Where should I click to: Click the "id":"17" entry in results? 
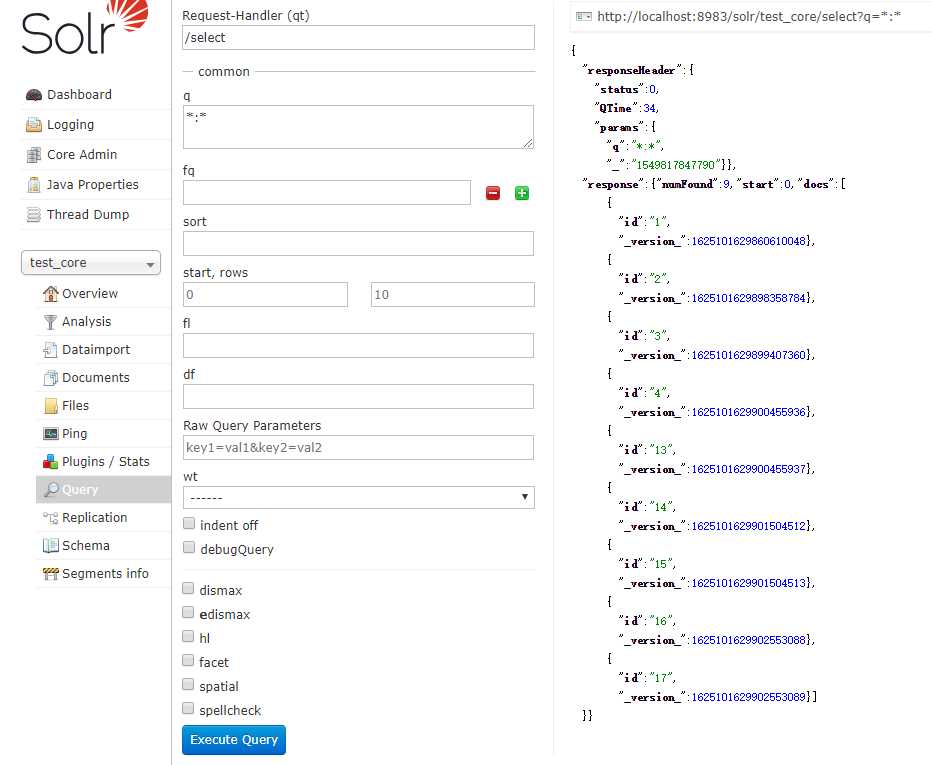(x=646, y=678)
